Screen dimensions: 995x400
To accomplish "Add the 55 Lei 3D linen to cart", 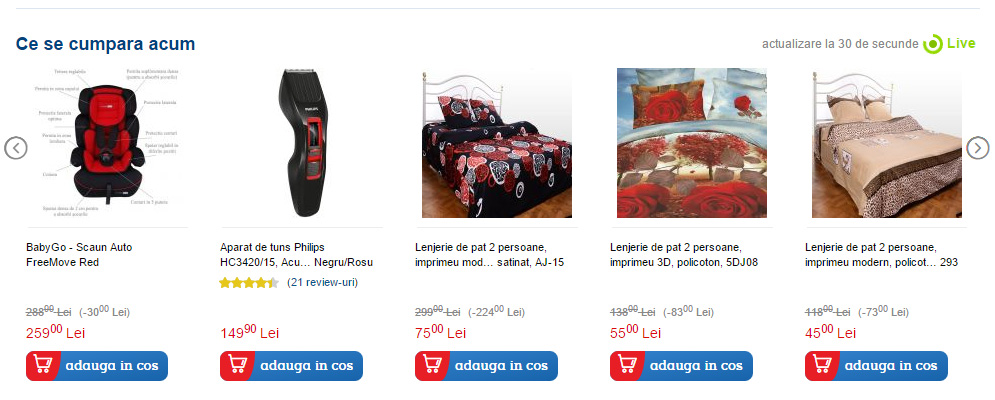I will 681,366.
